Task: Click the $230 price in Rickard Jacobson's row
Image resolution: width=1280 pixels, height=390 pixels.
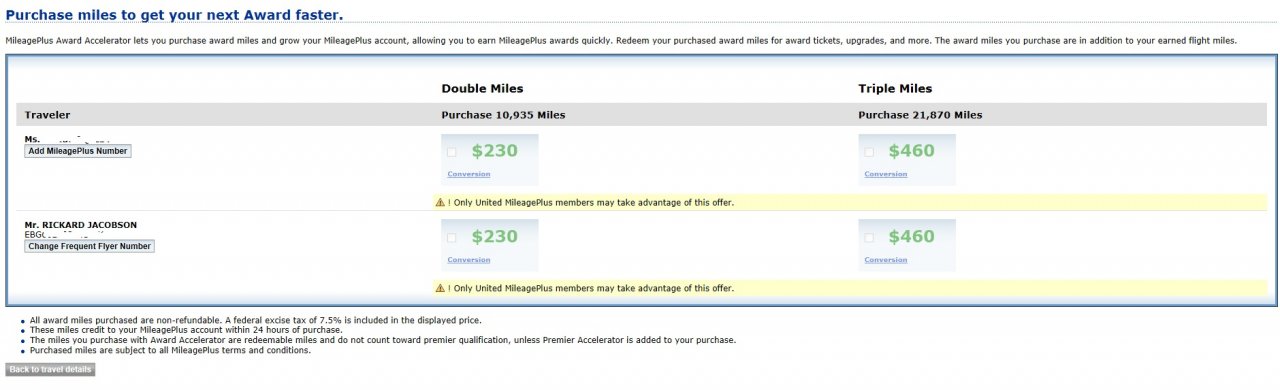Action: pyautogui.click(x=495, y=237)
